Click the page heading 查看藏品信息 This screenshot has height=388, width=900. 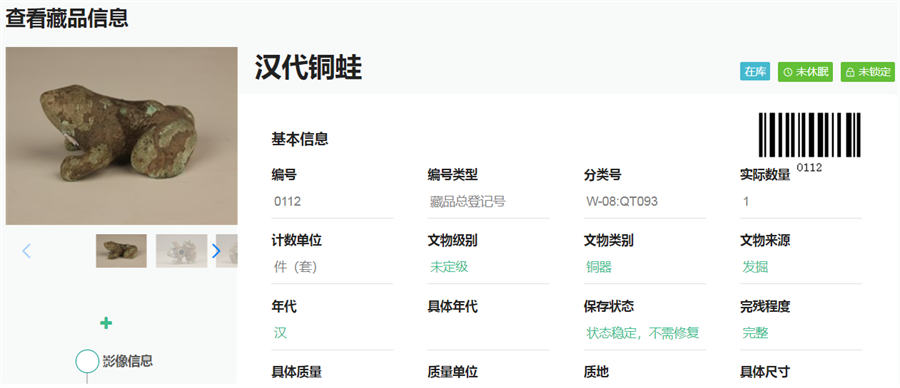pyautogui.click(x=67, y=18)
